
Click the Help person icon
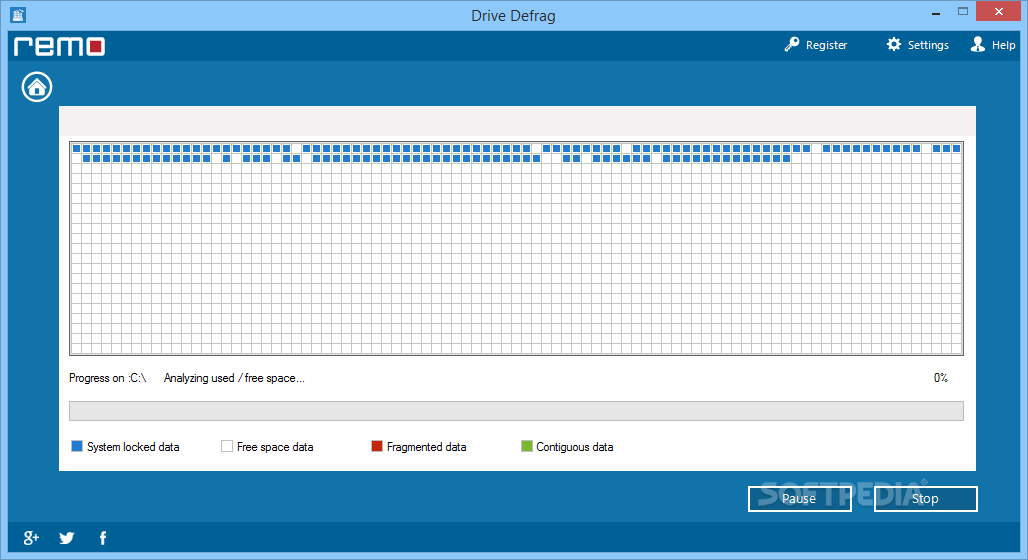coord(978,44)
